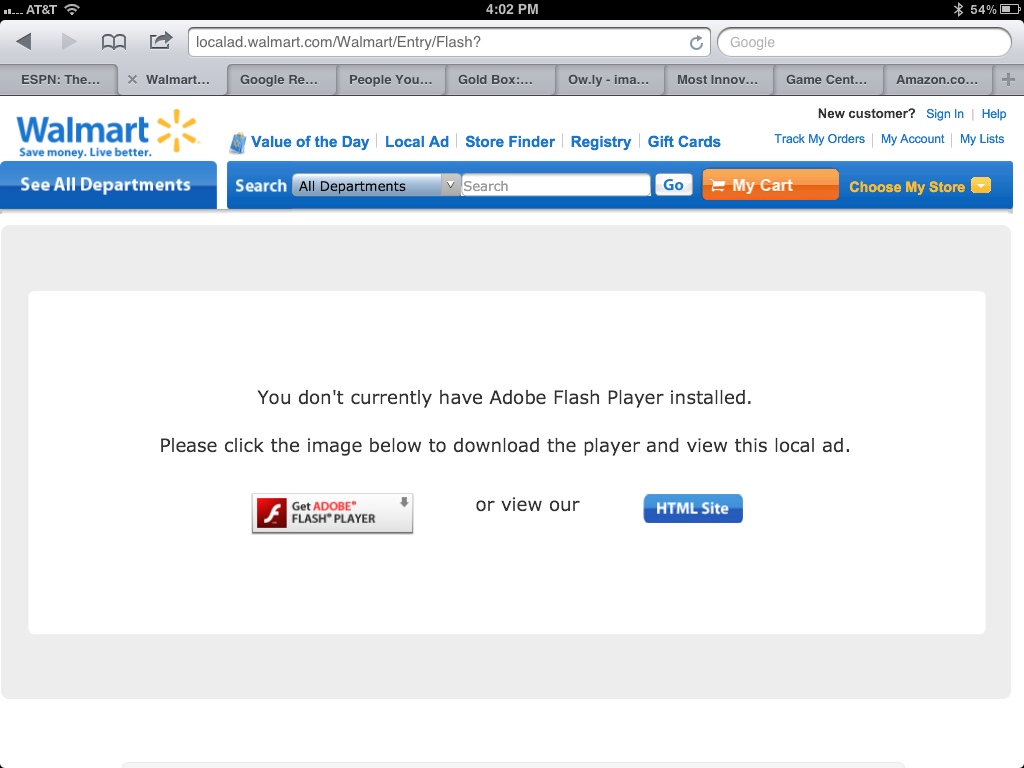
Task: Open the Safari bookmarks book icon
Action: click(x=114, y=42)
